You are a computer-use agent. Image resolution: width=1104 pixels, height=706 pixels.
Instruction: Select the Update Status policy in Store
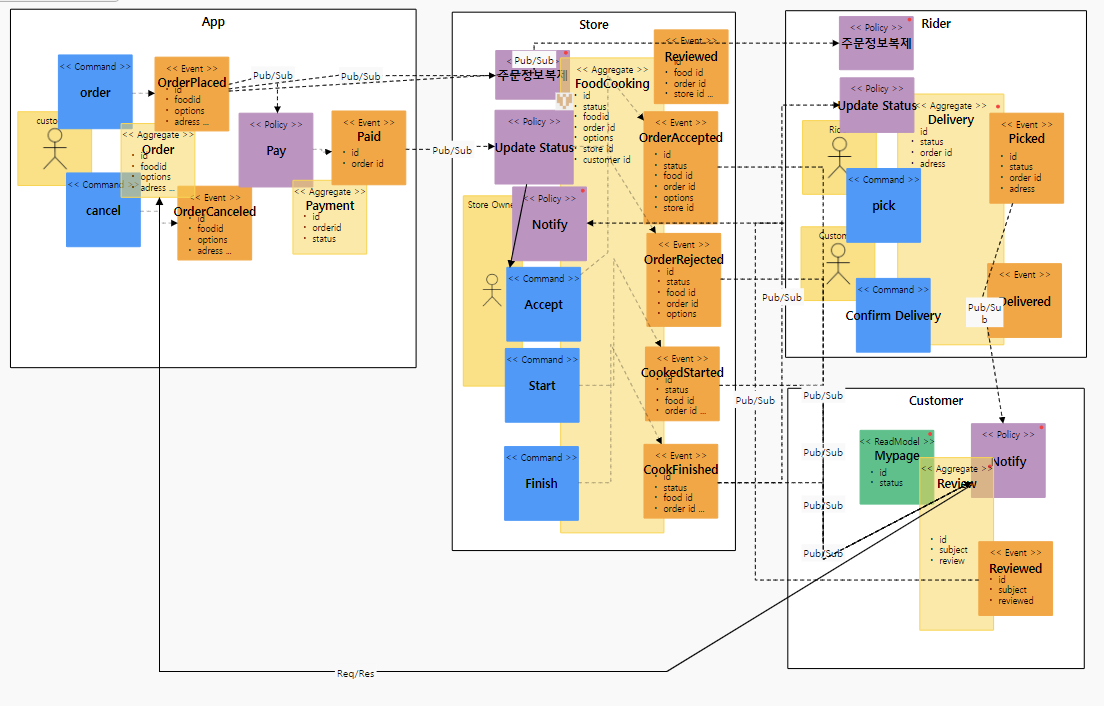pos(534,147)
